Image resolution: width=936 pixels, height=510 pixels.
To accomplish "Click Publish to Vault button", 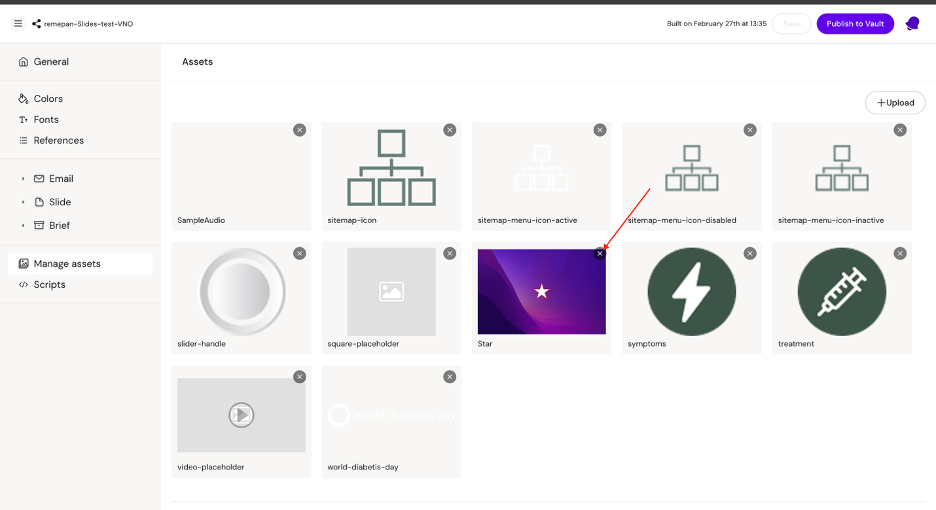I will tap(855, 24).
